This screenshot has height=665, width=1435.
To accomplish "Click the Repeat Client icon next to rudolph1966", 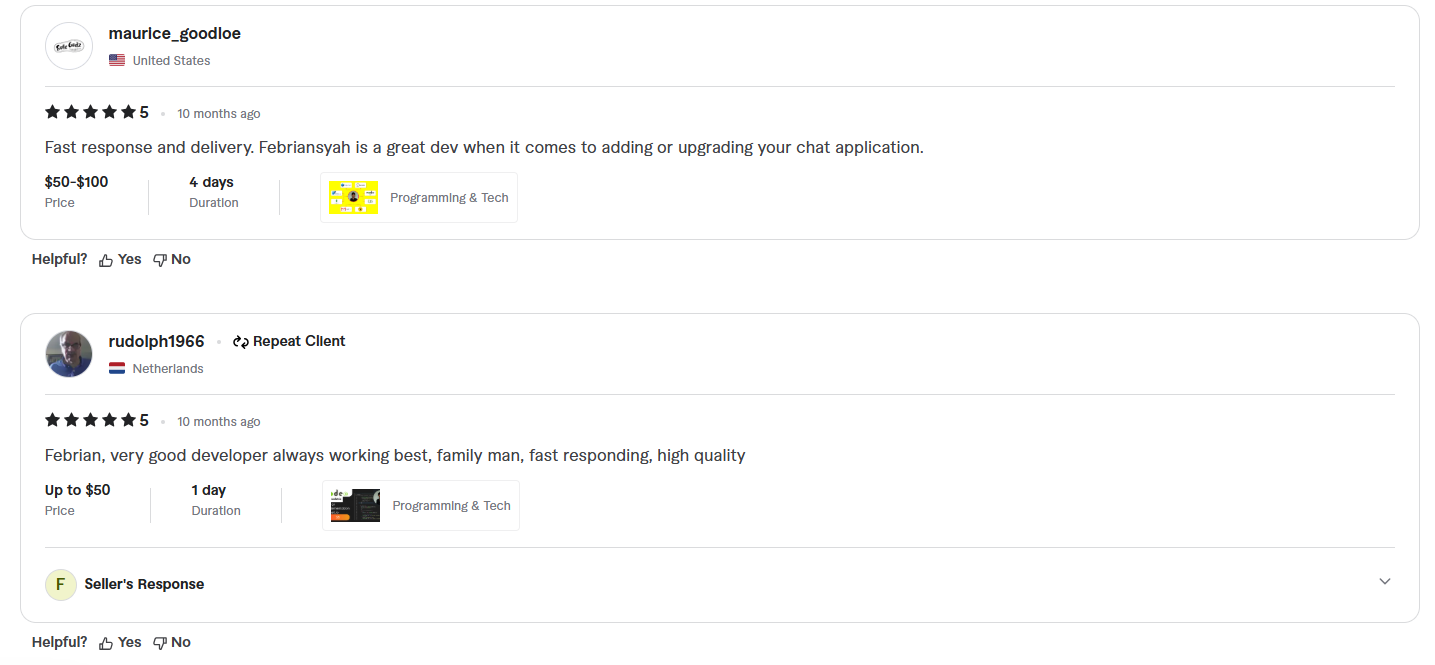I will tap(239, 341).
